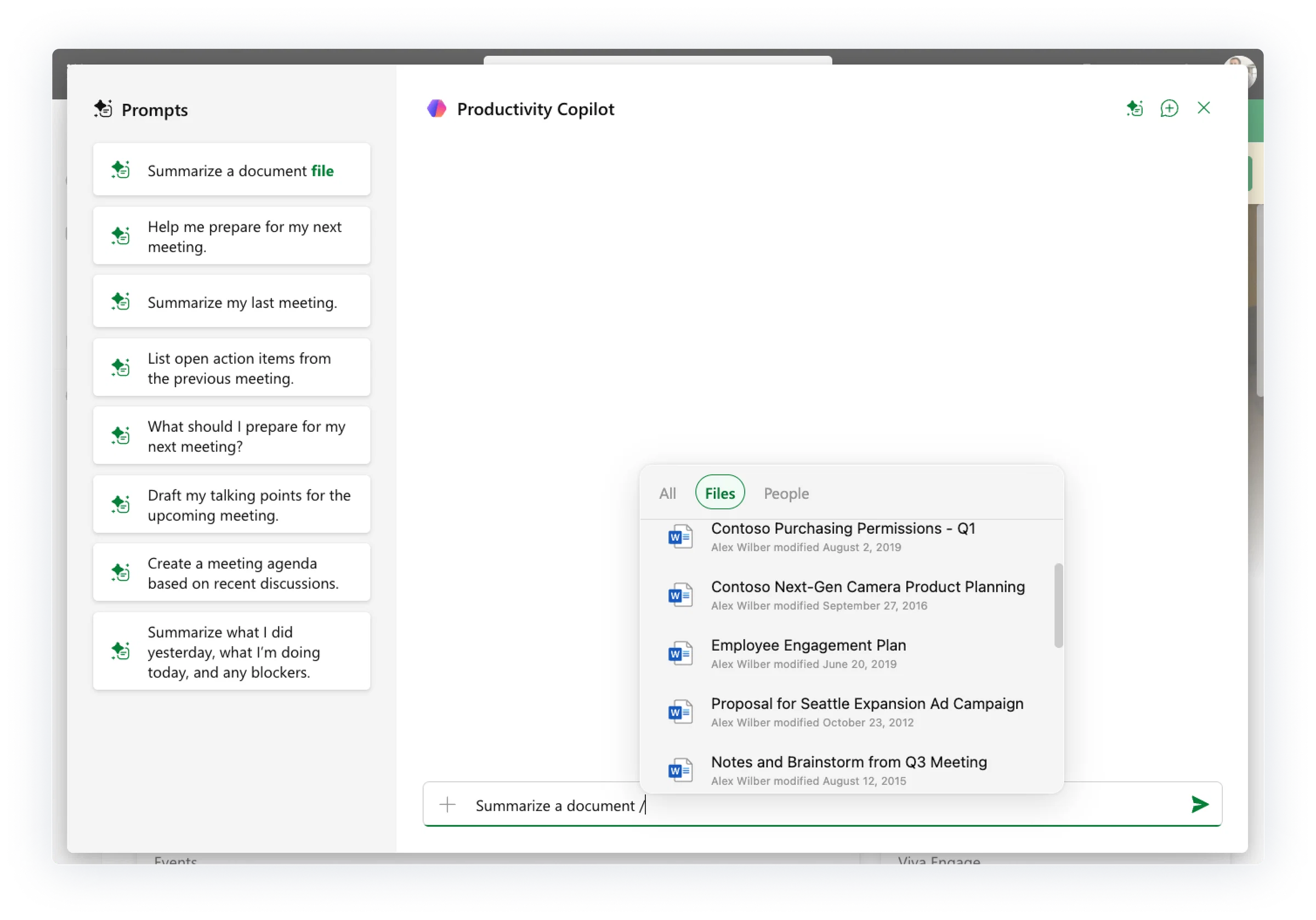Switch to the People tab in picker
Viewport: 1316px width, 920px height.
(786, 493)
